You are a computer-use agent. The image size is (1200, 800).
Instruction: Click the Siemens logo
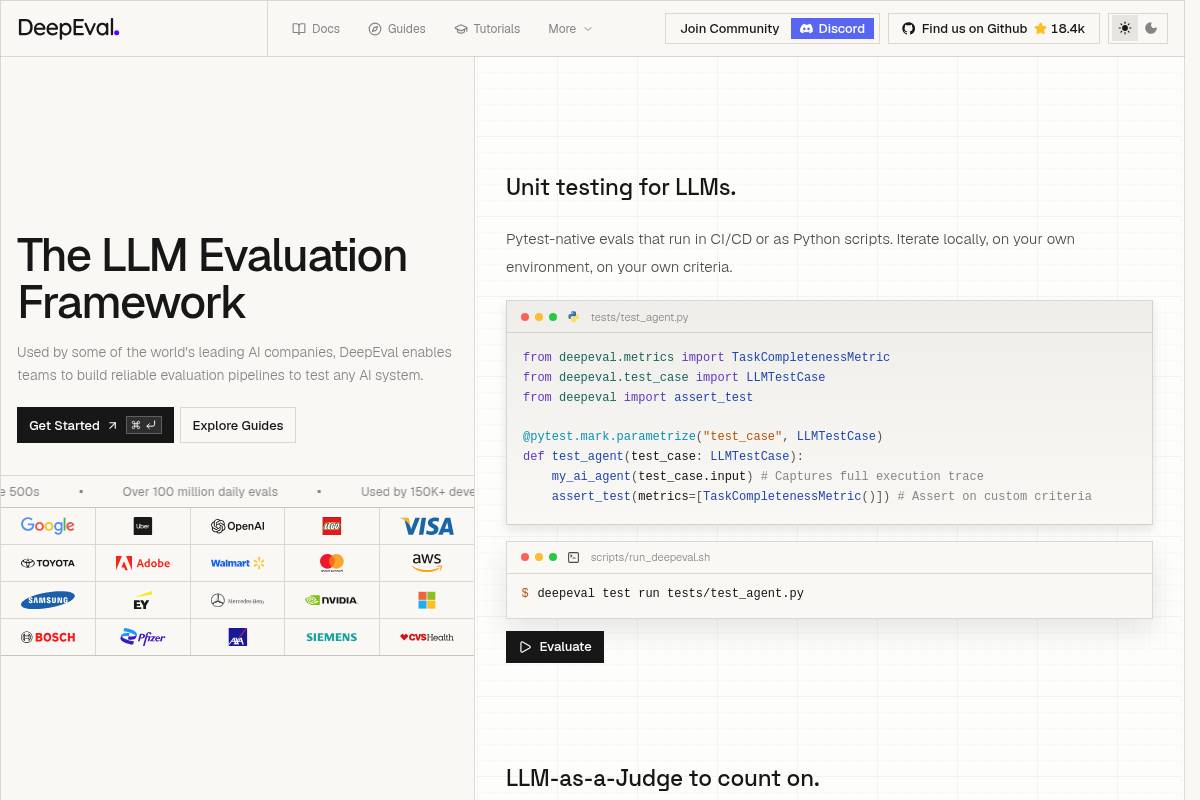click(332, 637)
